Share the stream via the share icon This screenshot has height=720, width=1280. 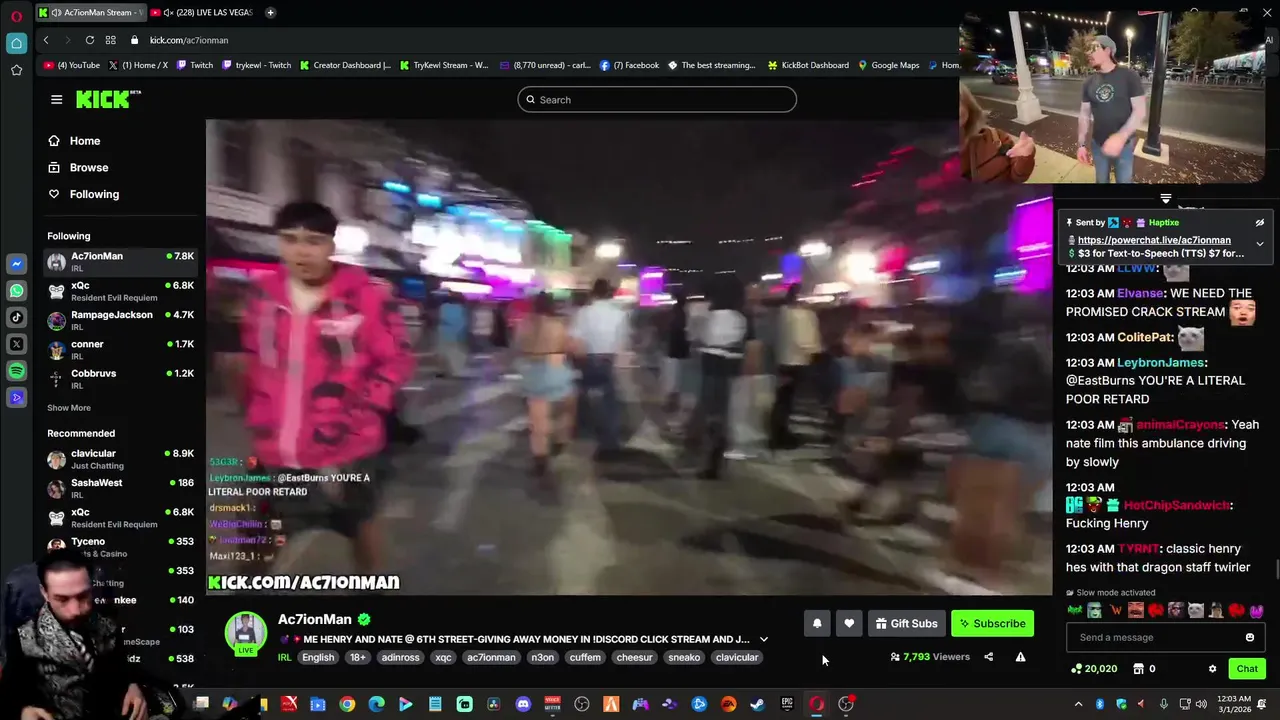[x=988, y=657]
